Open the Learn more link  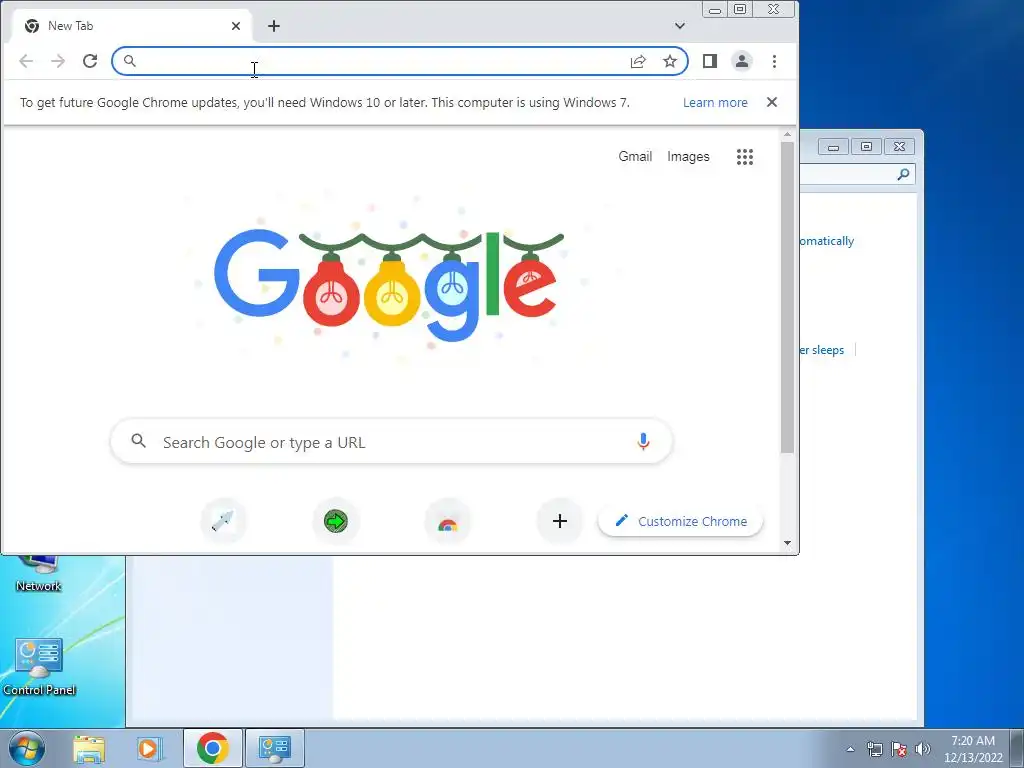tap(715, 103)
